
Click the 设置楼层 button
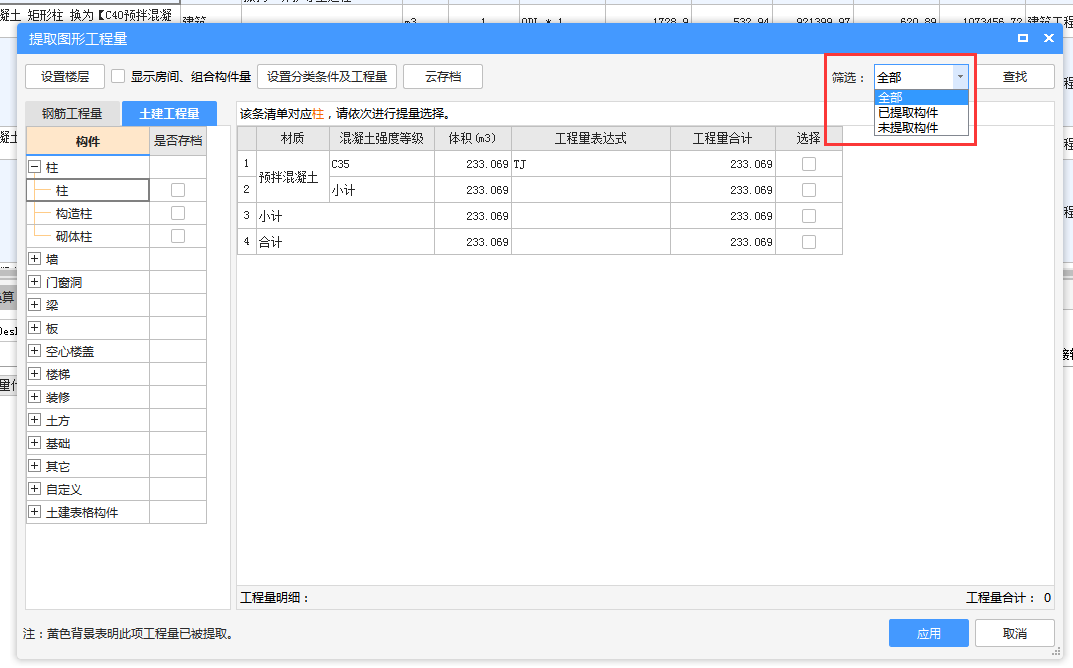point(65,77)
